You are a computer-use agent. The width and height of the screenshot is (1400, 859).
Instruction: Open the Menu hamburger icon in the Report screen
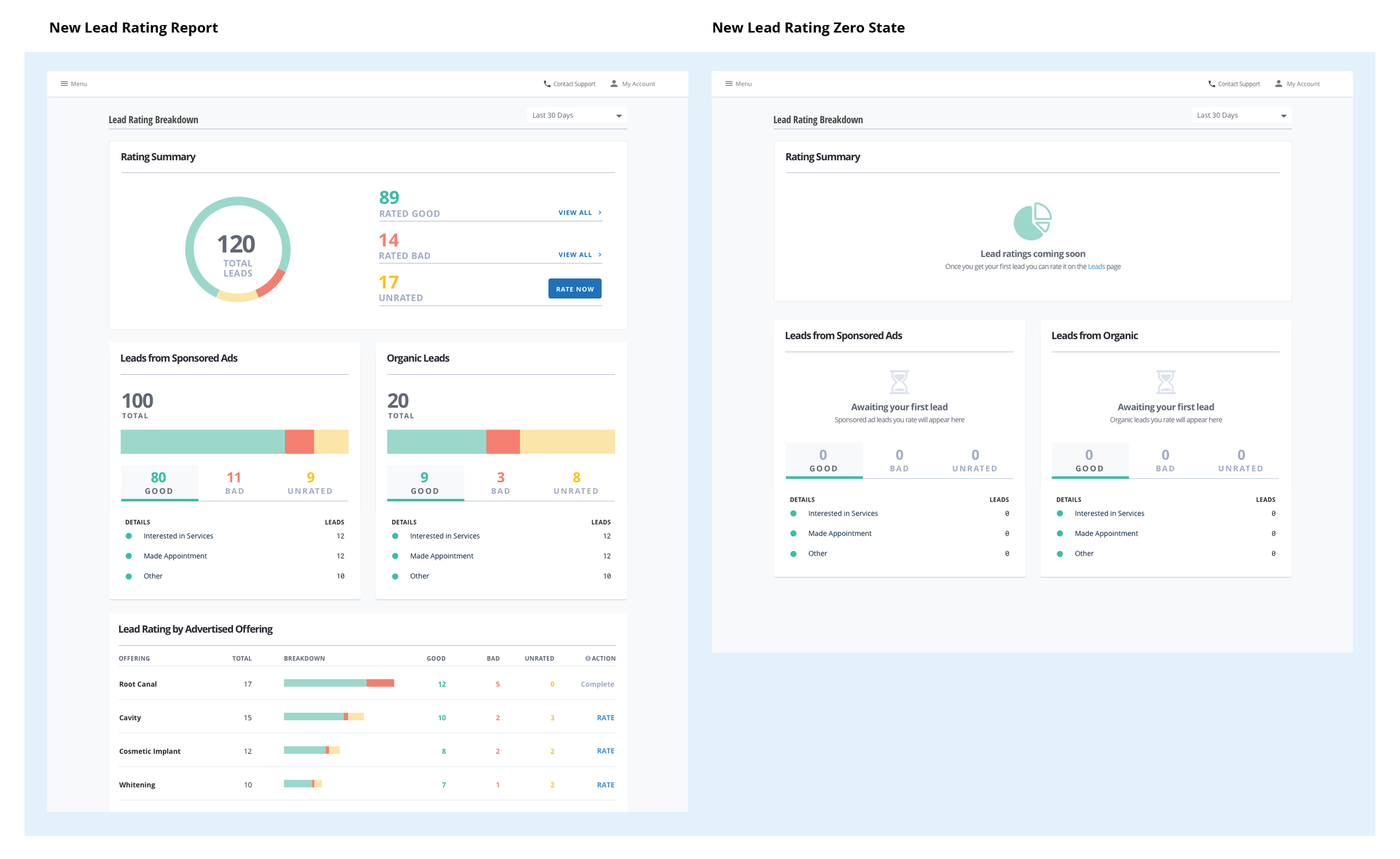64,83
